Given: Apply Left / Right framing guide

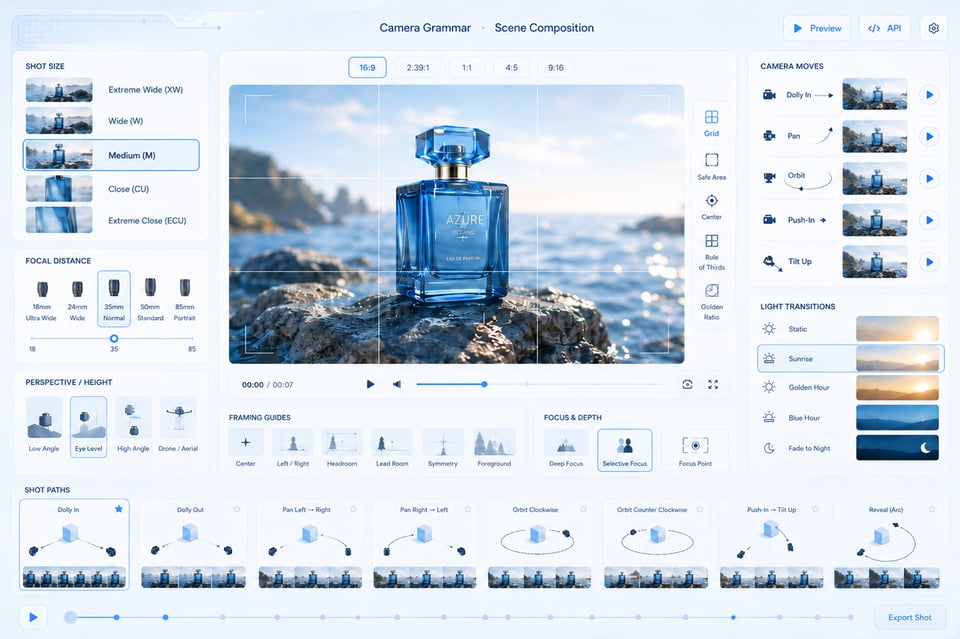Looking at the screenshot, I should (x=293, y=448).
